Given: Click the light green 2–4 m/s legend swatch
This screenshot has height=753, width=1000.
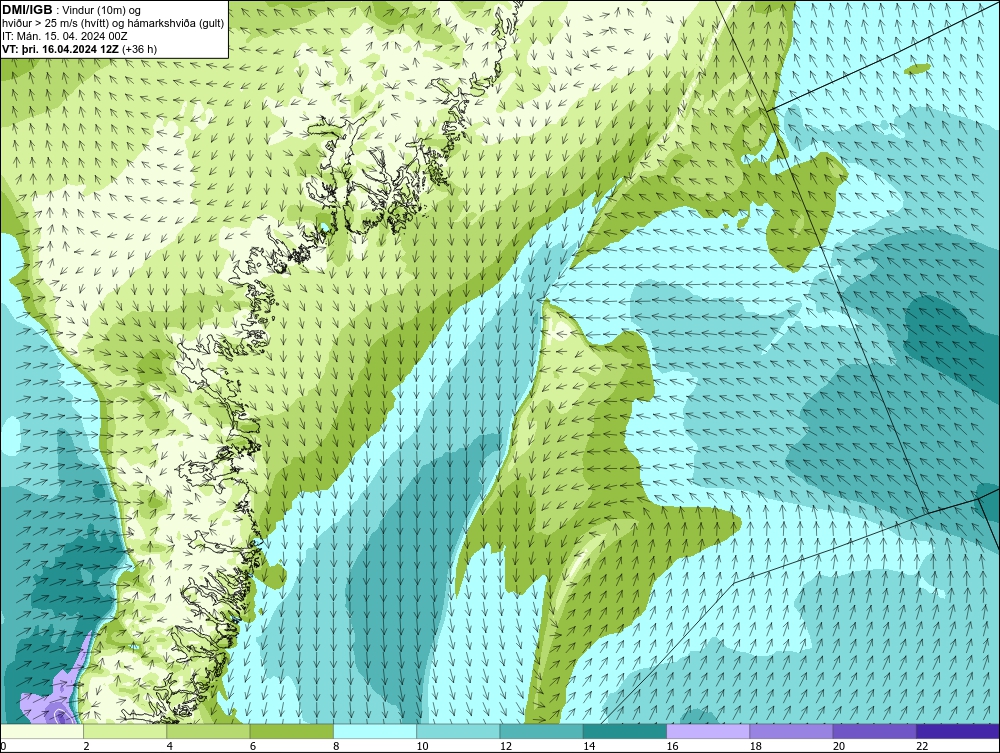Looking at the screenshot, I should [125, 731].
